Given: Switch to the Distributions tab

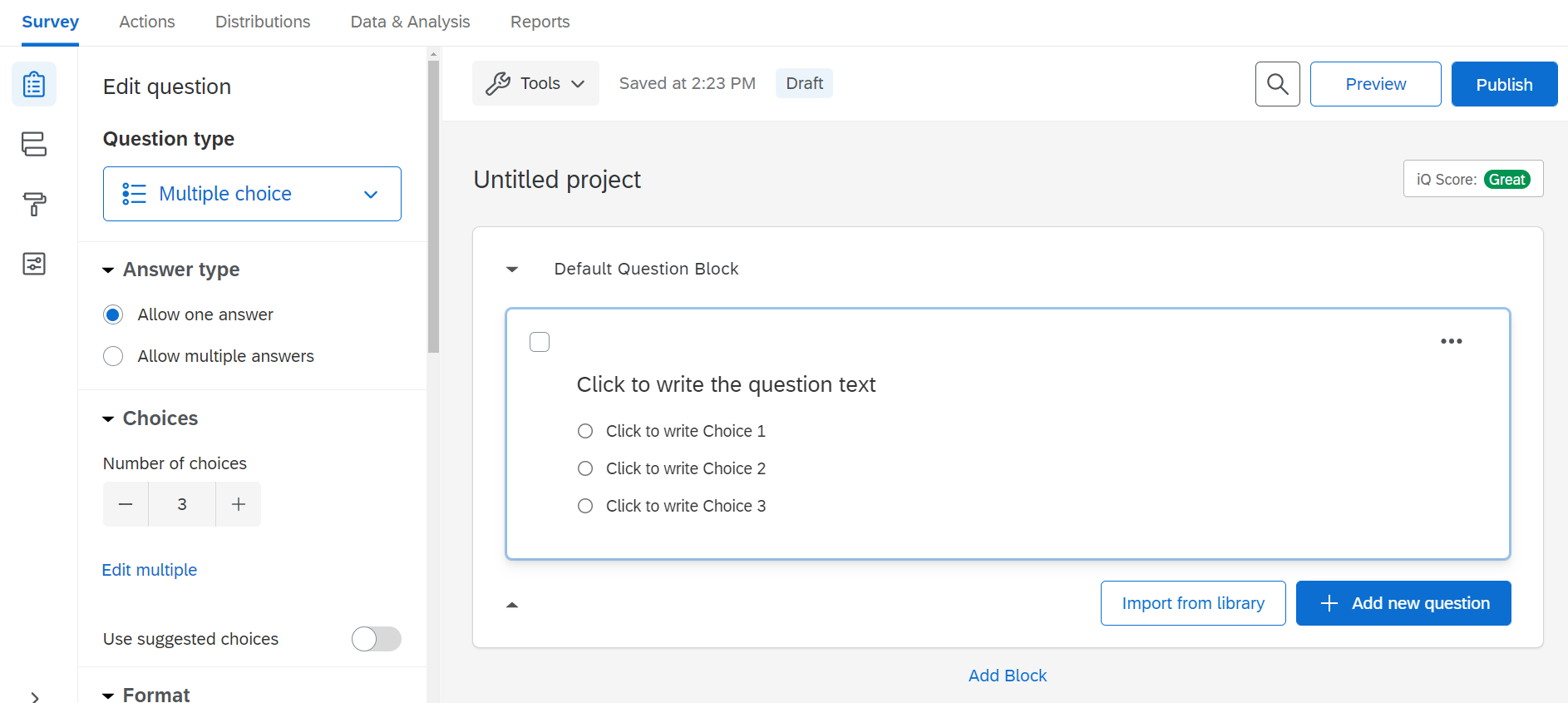Looking at the screenshot, I should pos(263,22).
